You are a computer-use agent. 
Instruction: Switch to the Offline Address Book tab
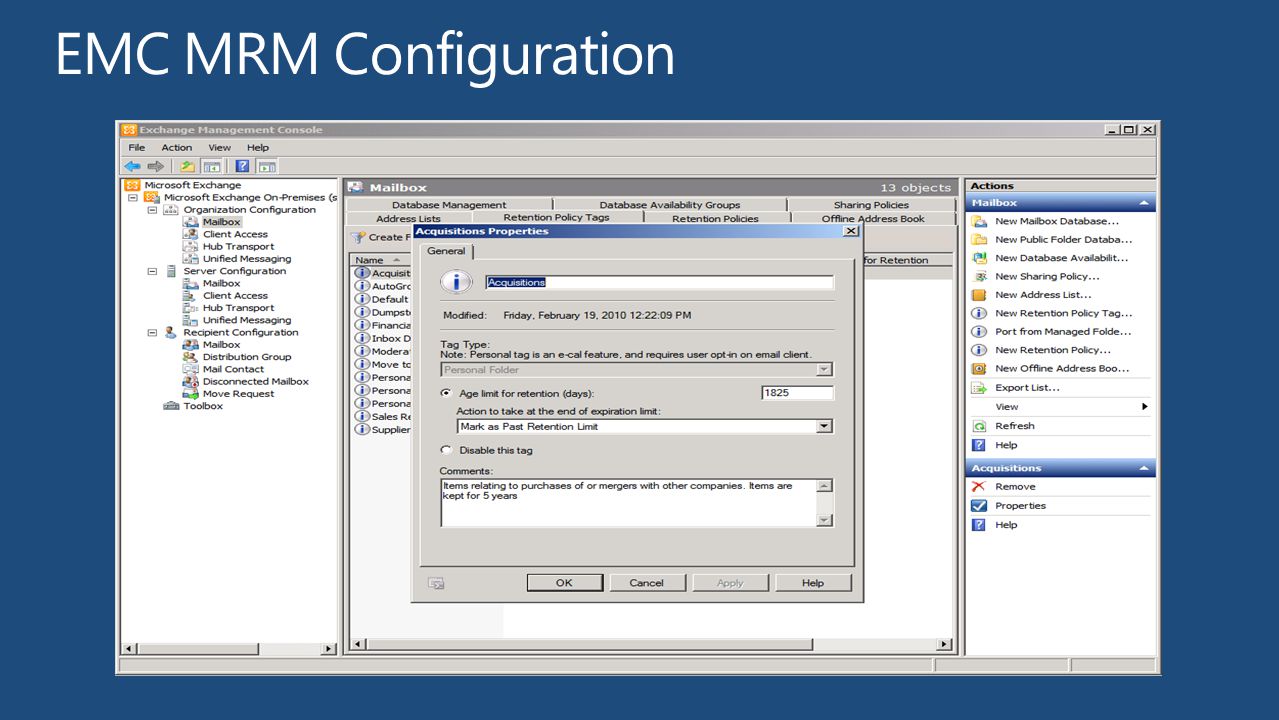[873, 219]
